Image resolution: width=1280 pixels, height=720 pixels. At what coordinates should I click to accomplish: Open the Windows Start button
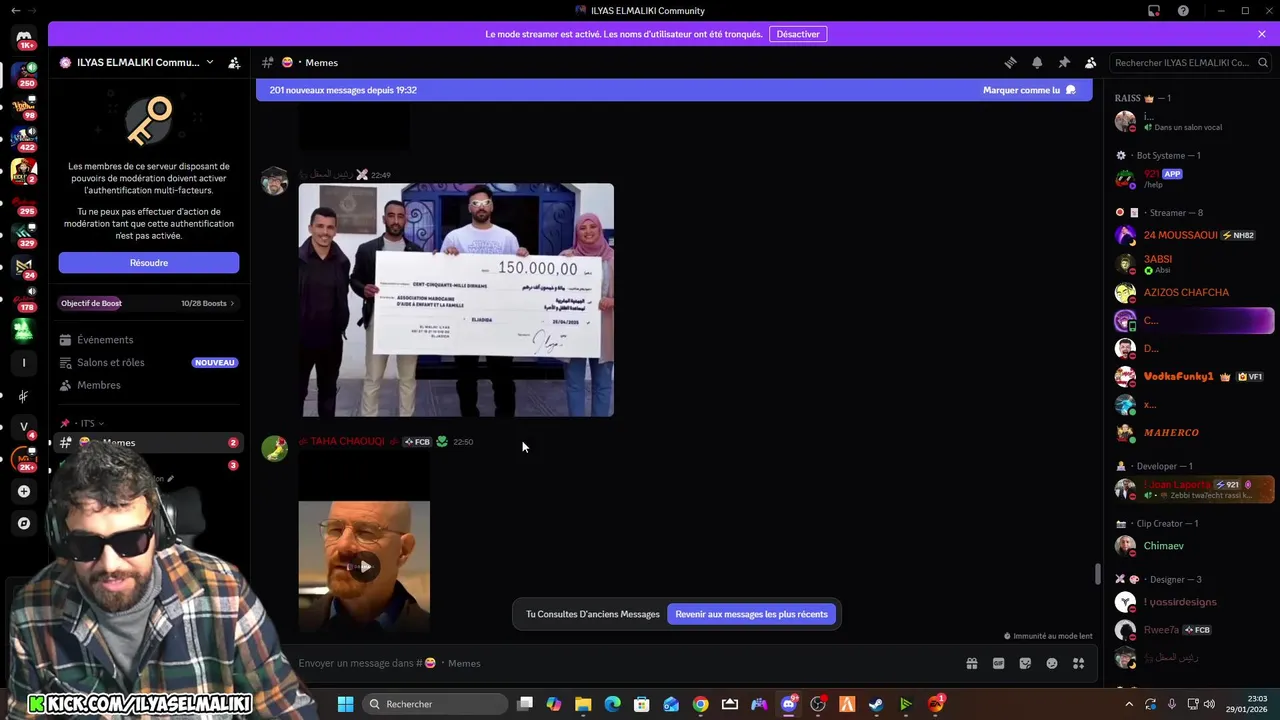[345, 704]
